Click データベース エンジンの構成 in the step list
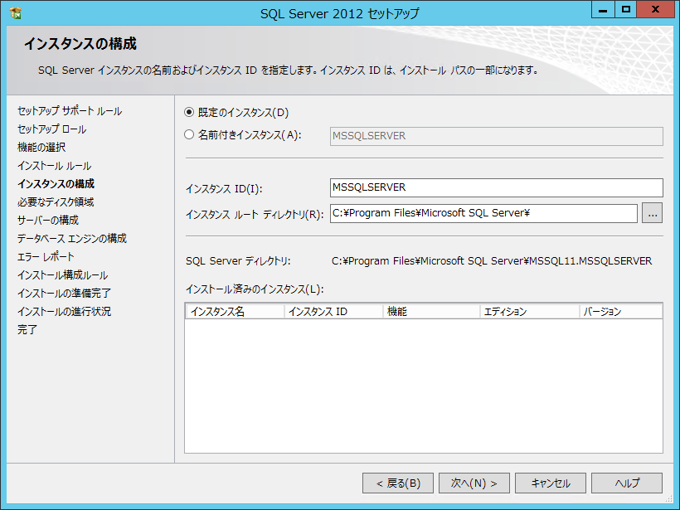This screenshot has height=510, width=680. [x=72, y=239]
